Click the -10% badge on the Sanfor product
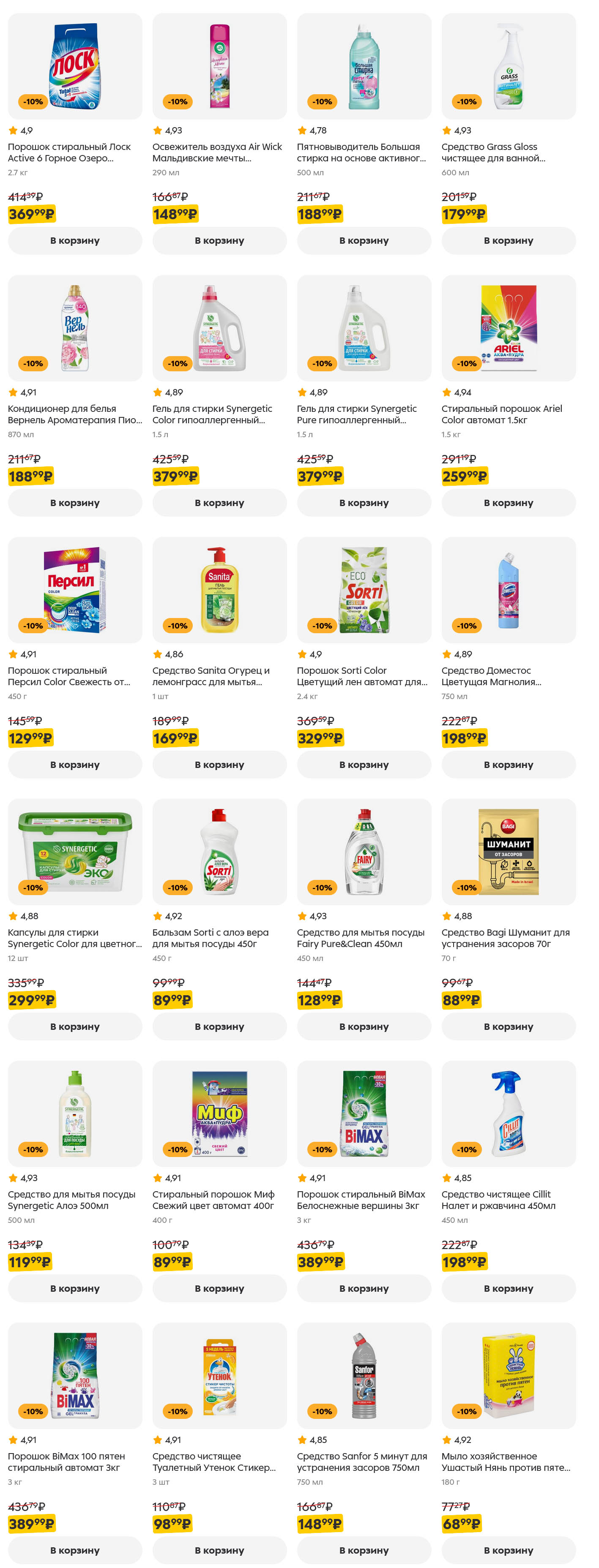Viewport: 599px width, 1568px height. click(x=323, y=1410)
